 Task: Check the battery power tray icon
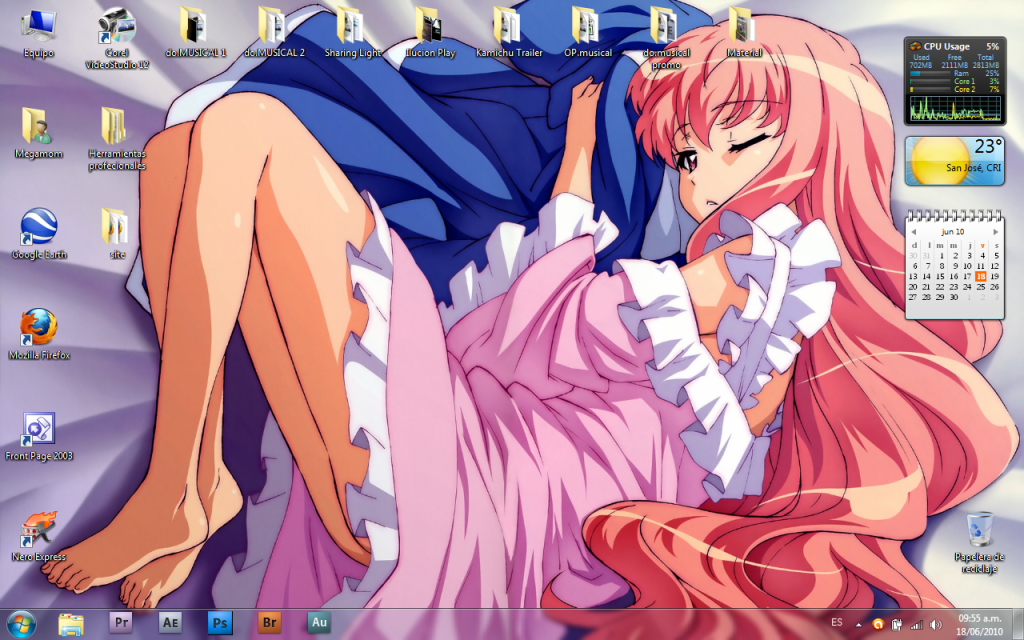point(897,624)
